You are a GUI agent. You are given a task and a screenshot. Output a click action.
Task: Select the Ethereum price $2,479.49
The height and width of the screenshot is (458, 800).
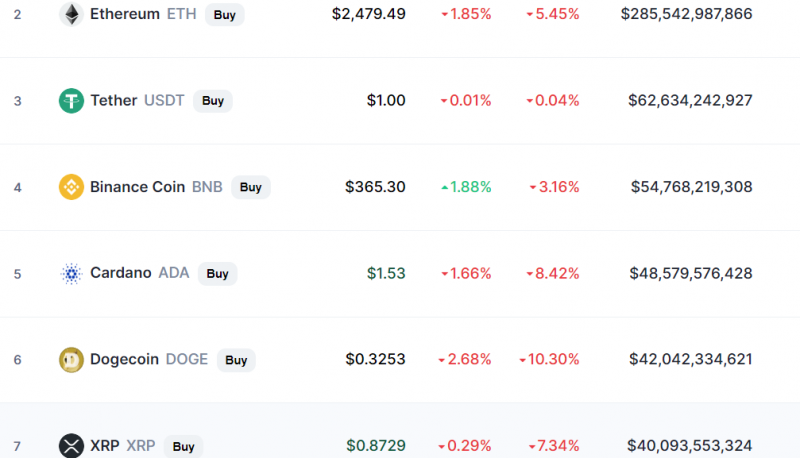coord(369,14)
